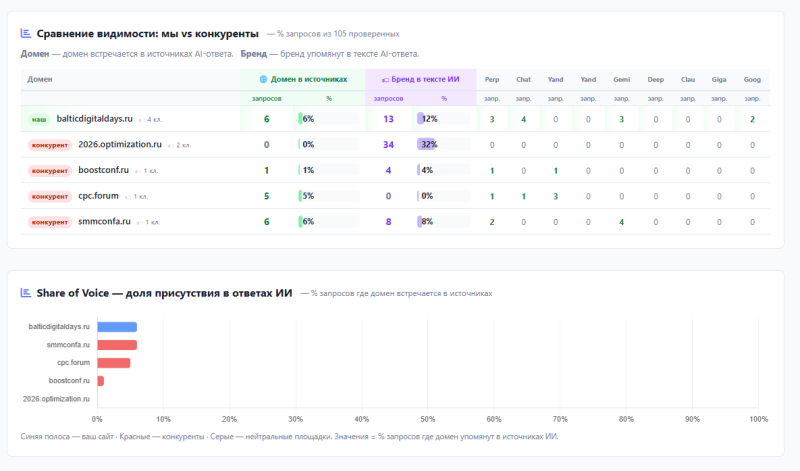The image size is (800, 471).
Task: Select the "Perp" column header
Action: point(492,80)
